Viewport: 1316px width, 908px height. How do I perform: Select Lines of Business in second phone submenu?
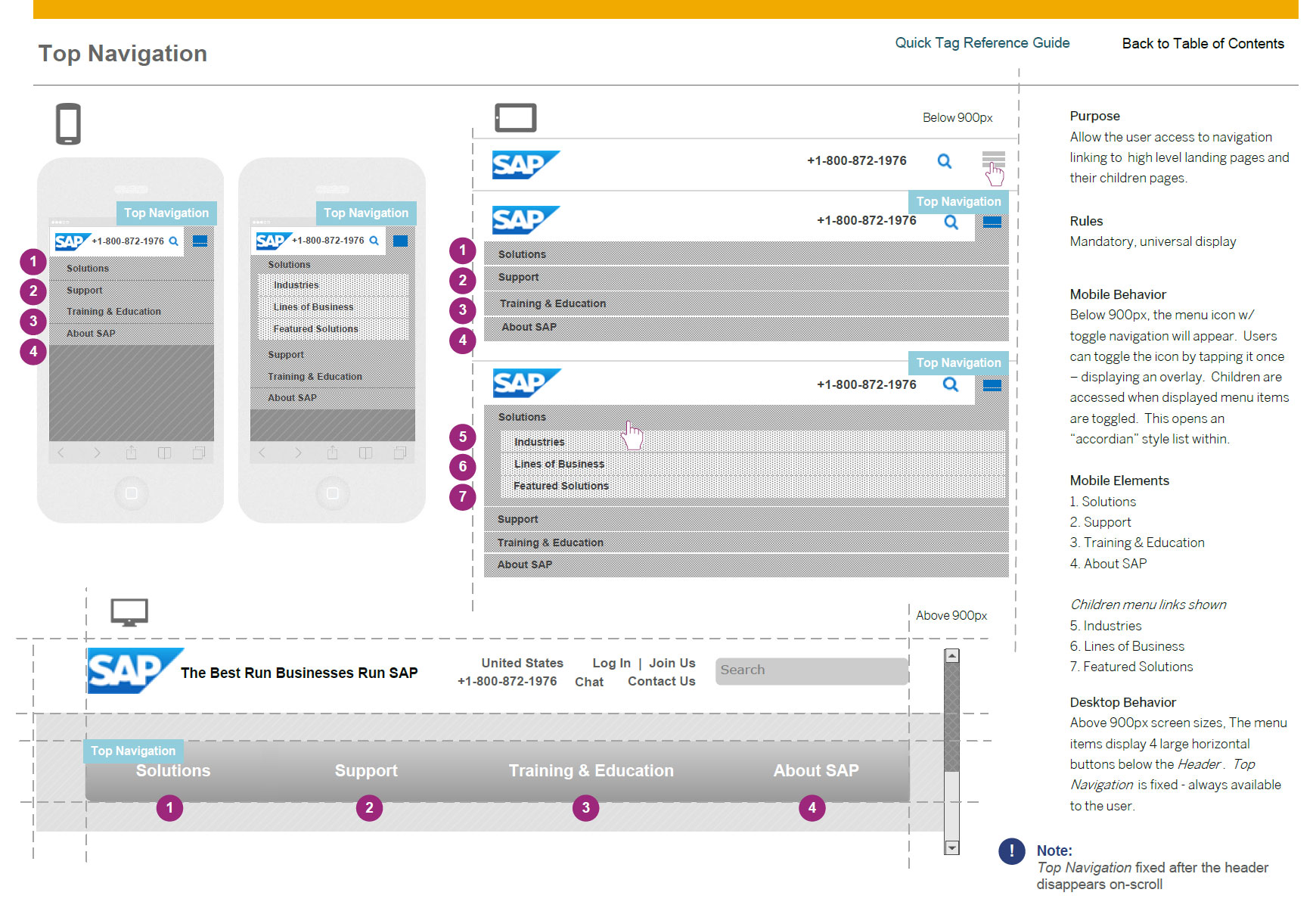coord(334,307)
